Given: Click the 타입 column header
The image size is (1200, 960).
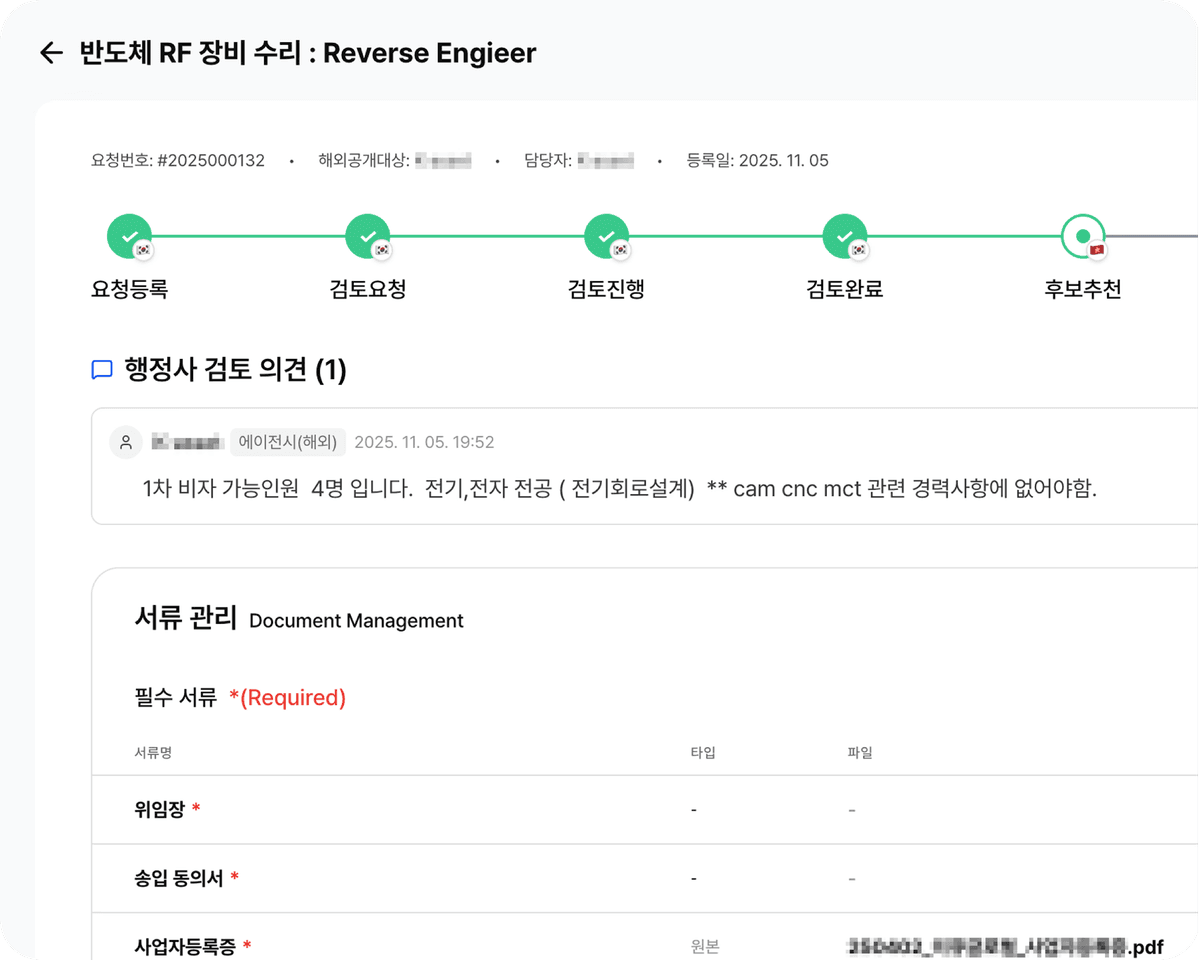Looking at the screenshot, I should (703, 752).
